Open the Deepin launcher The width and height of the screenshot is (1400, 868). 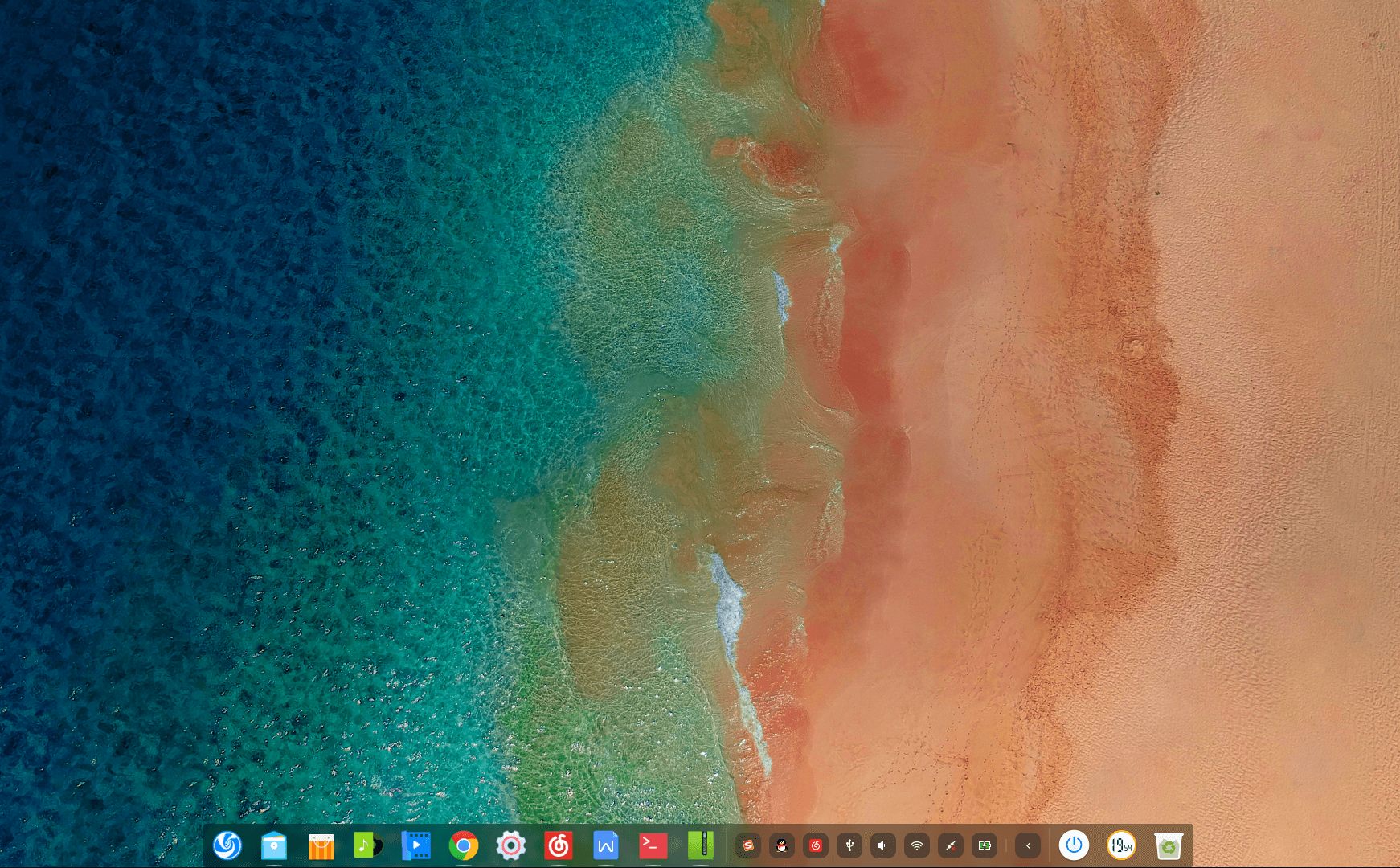tap(227, 845)
